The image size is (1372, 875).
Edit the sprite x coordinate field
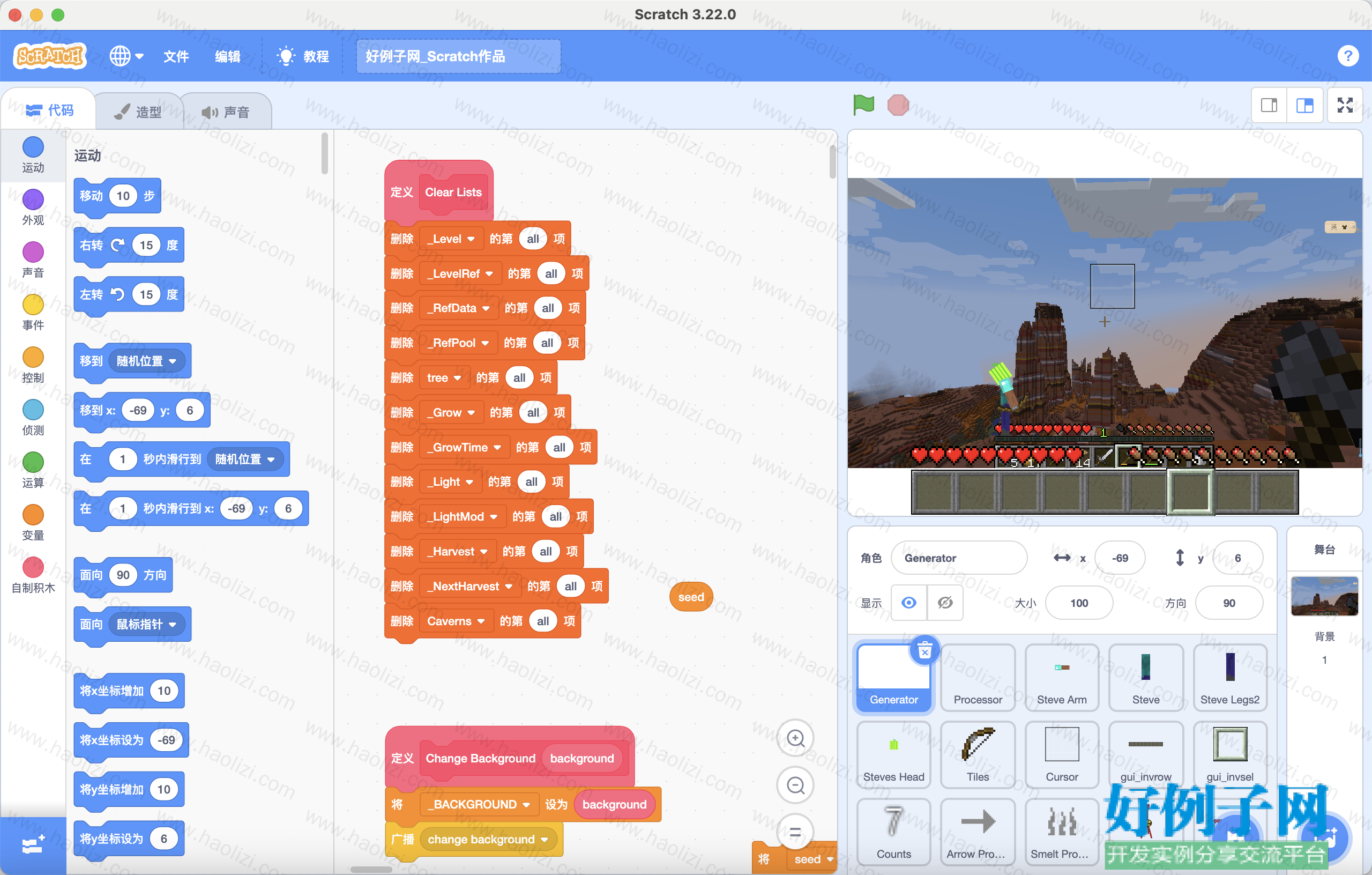pyautogui.click(x=1119, y=558)
